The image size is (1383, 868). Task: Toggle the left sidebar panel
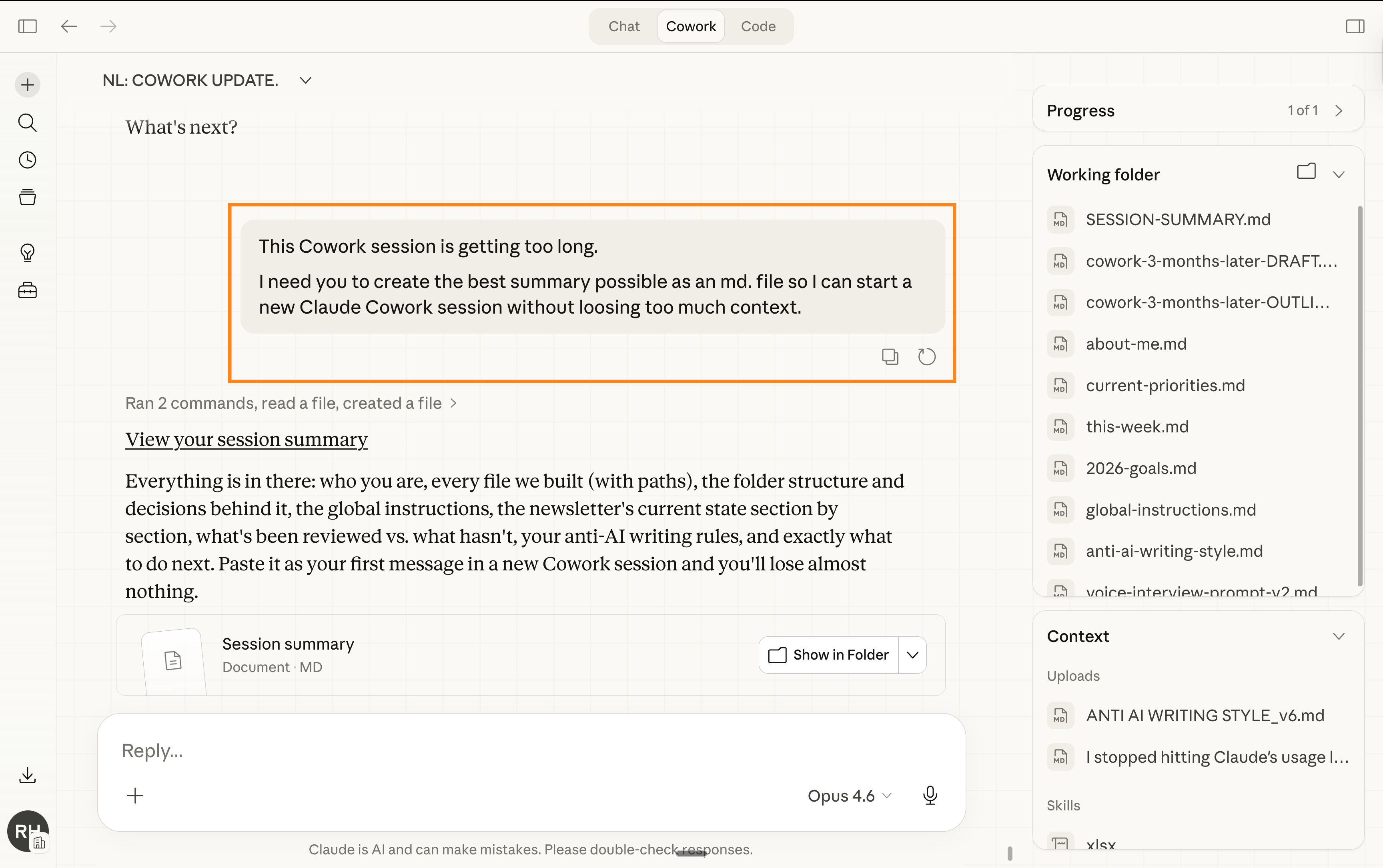(x=27, y=26)
